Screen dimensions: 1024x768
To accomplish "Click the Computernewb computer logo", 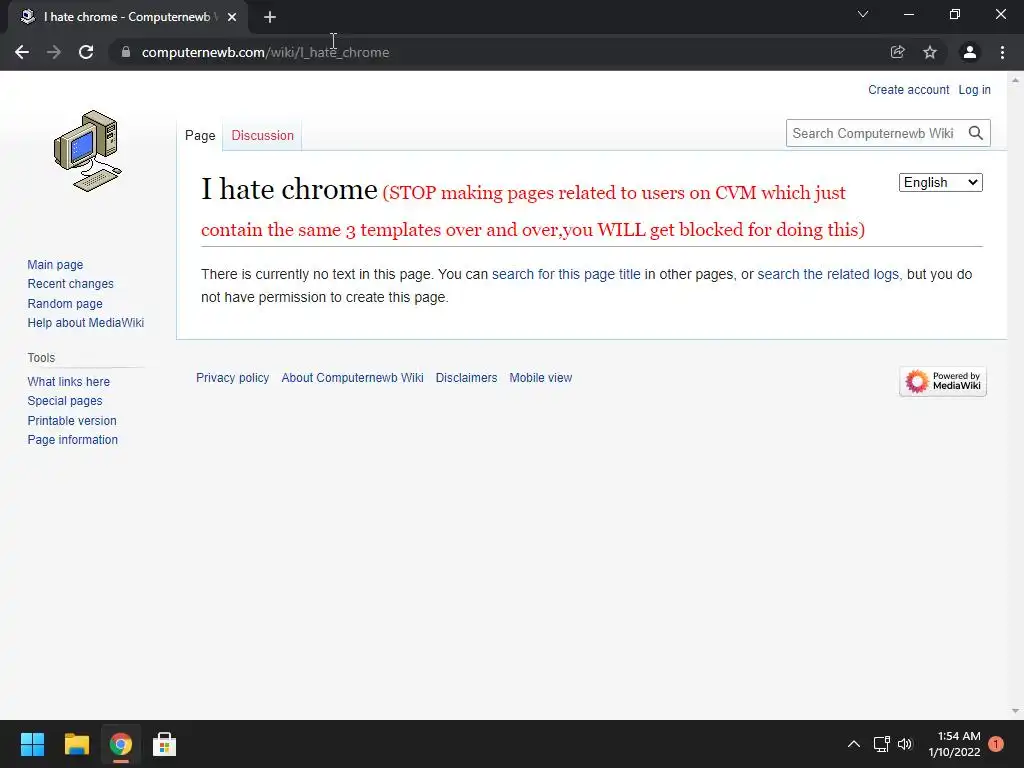I will pyautogui.click(x=88, y=151).
